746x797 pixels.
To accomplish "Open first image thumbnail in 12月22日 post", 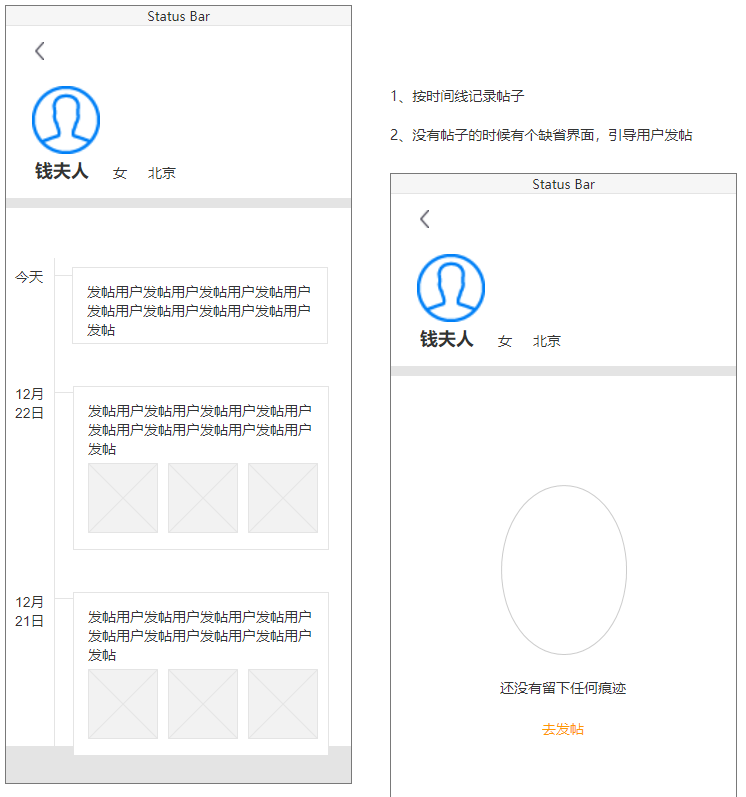I will point(123,498).
